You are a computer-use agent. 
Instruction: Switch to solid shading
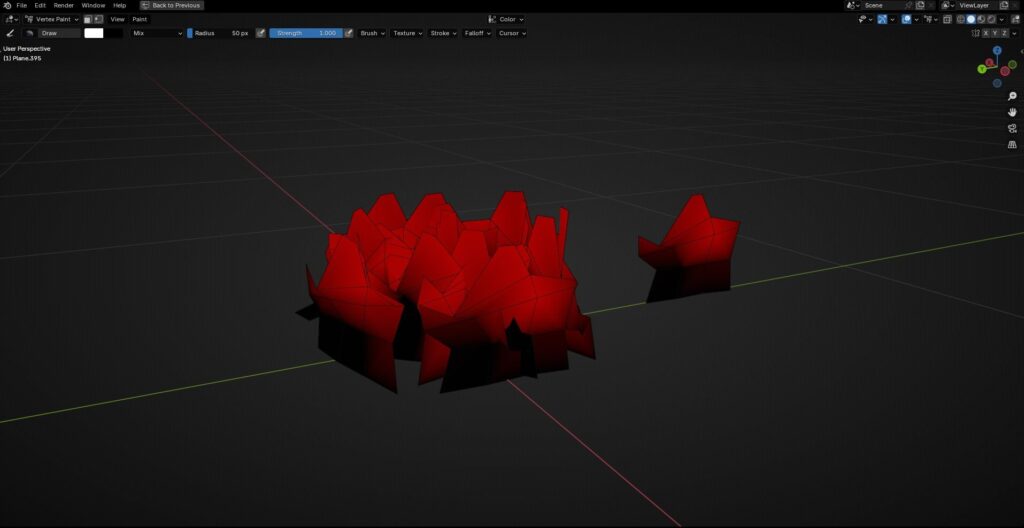pyautogui.click(x=971, y=20)
